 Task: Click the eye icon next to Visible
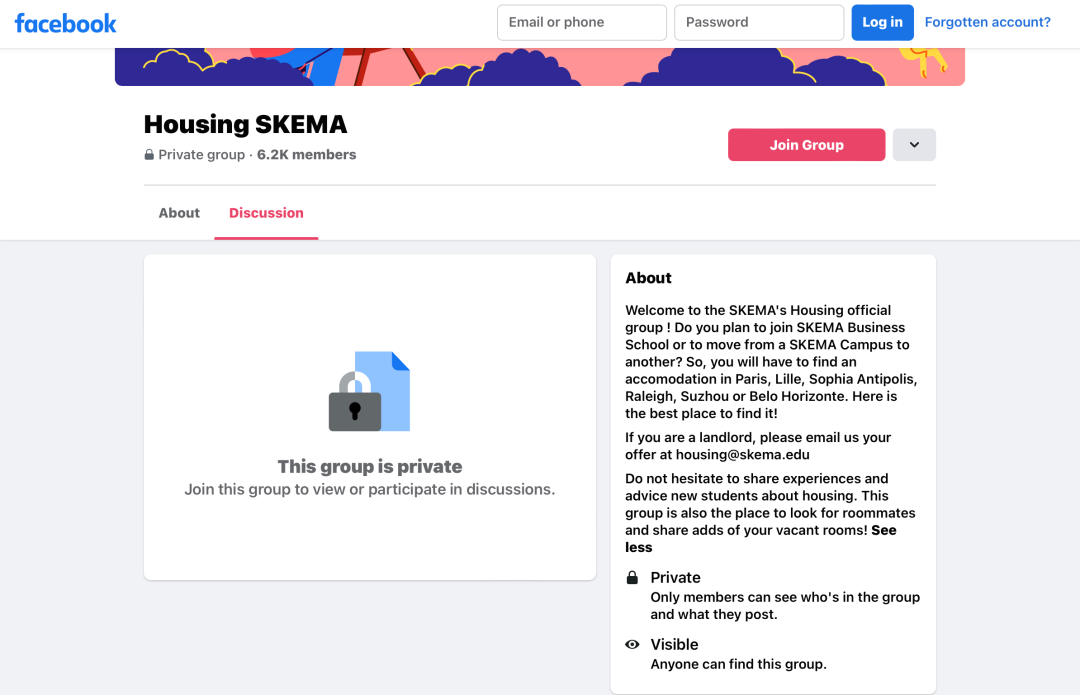(x=632, y=645)
